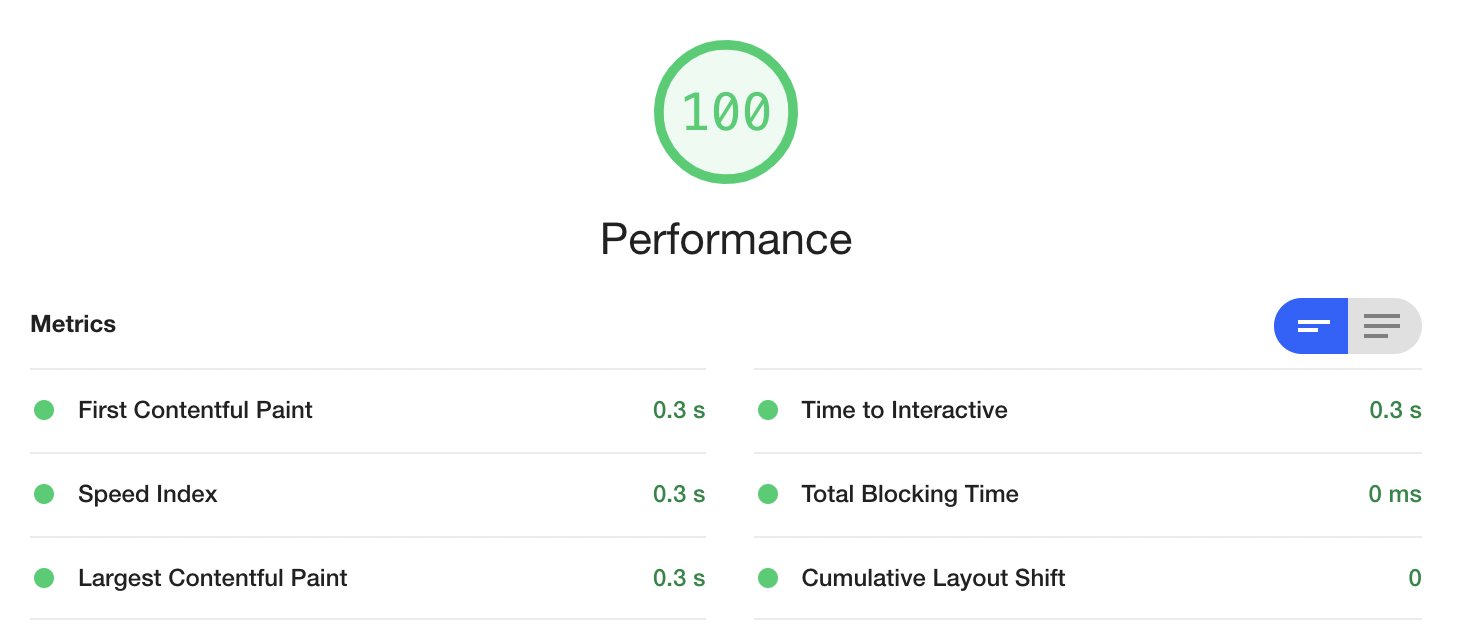
Task: Switch to expanded metrics view toggle
Action: click(x=1384, y=326)
